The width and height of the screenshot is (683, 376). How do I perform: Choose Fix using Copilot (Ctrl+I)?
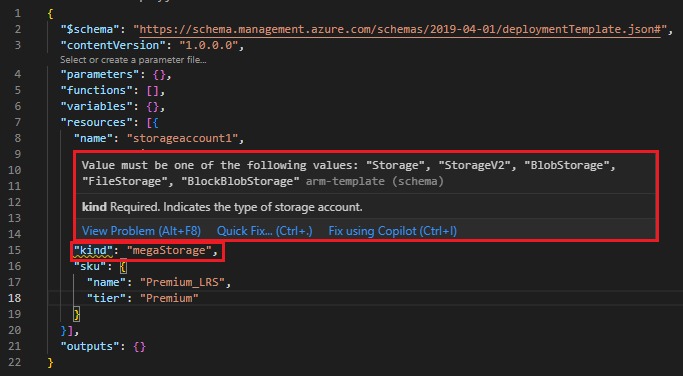tap(392, 231)
